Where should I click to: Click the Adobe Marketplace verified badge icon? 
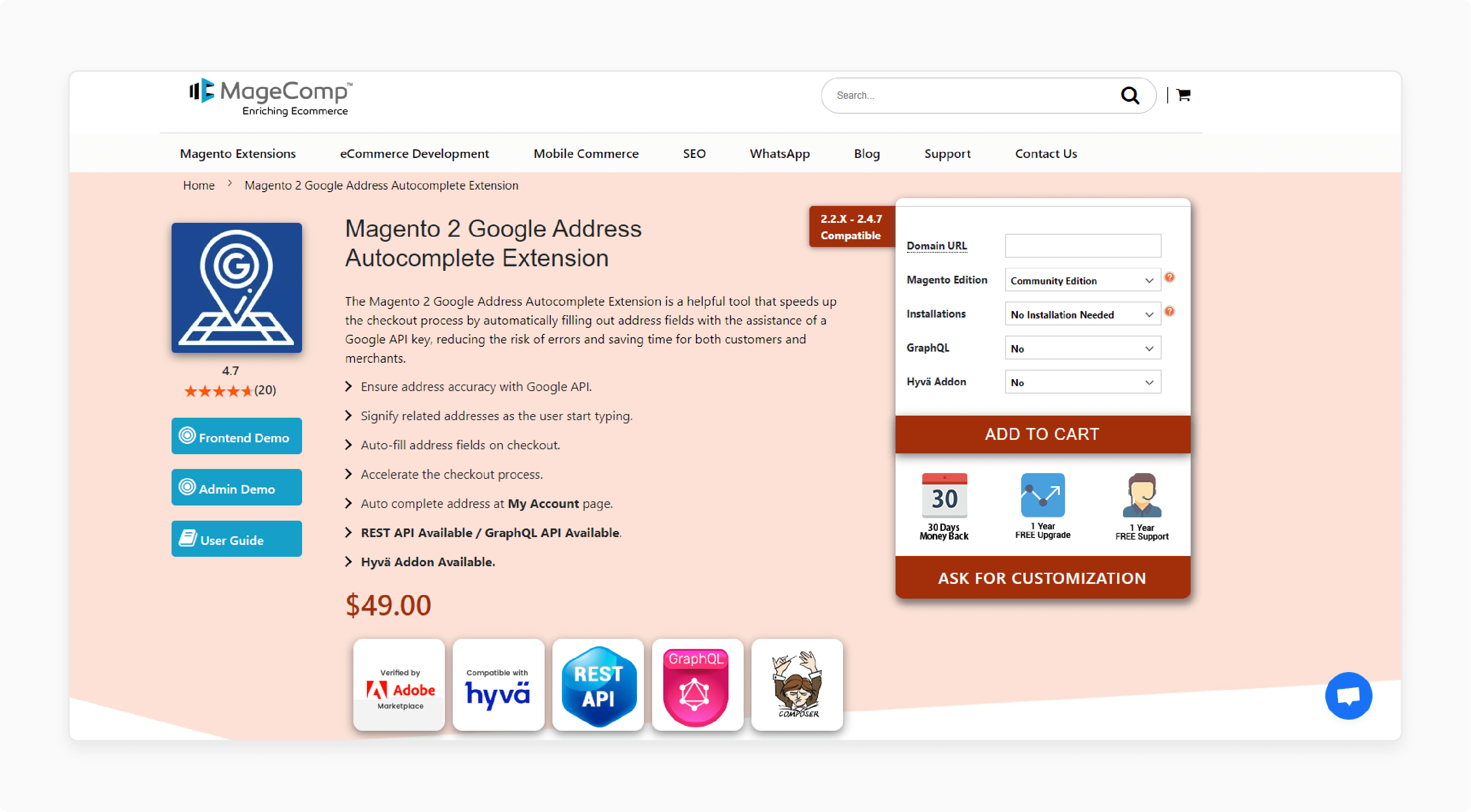(399, 685)
